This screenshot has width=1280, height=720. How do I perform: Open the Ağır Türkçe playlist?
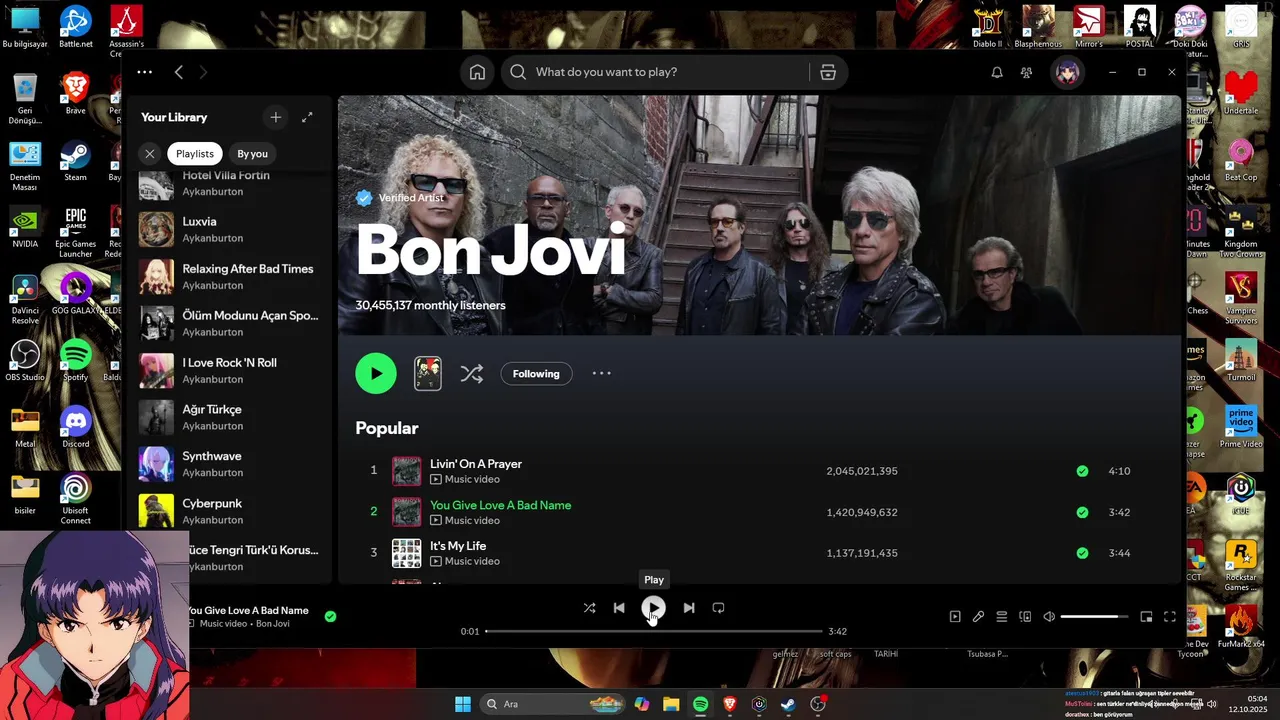pos(230,417)
